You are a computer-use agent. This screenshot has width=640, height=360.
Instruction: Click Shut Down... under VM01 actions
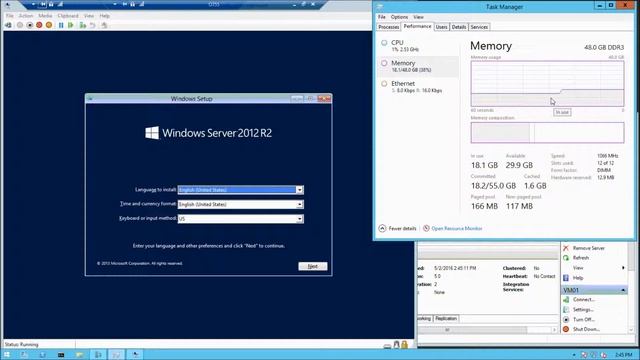coord(586,329)
